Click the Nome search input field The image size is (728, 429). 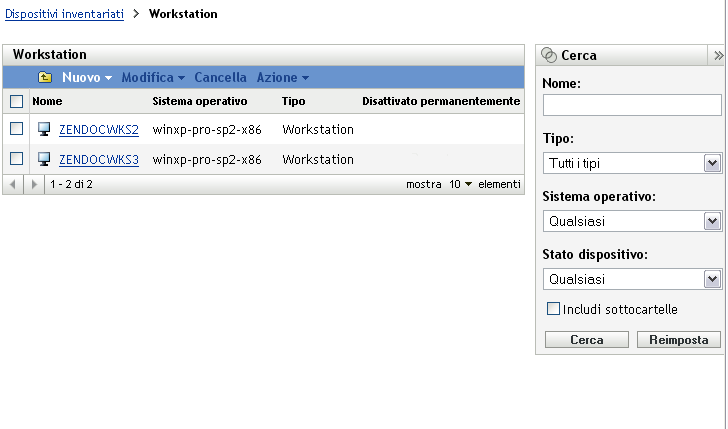tap(632, 105)
